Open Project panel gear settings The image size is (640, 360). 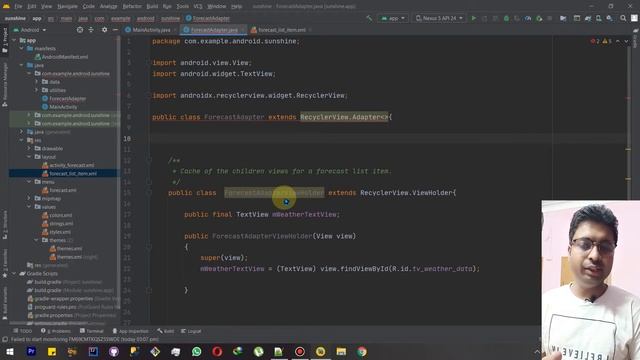point(104,30)
